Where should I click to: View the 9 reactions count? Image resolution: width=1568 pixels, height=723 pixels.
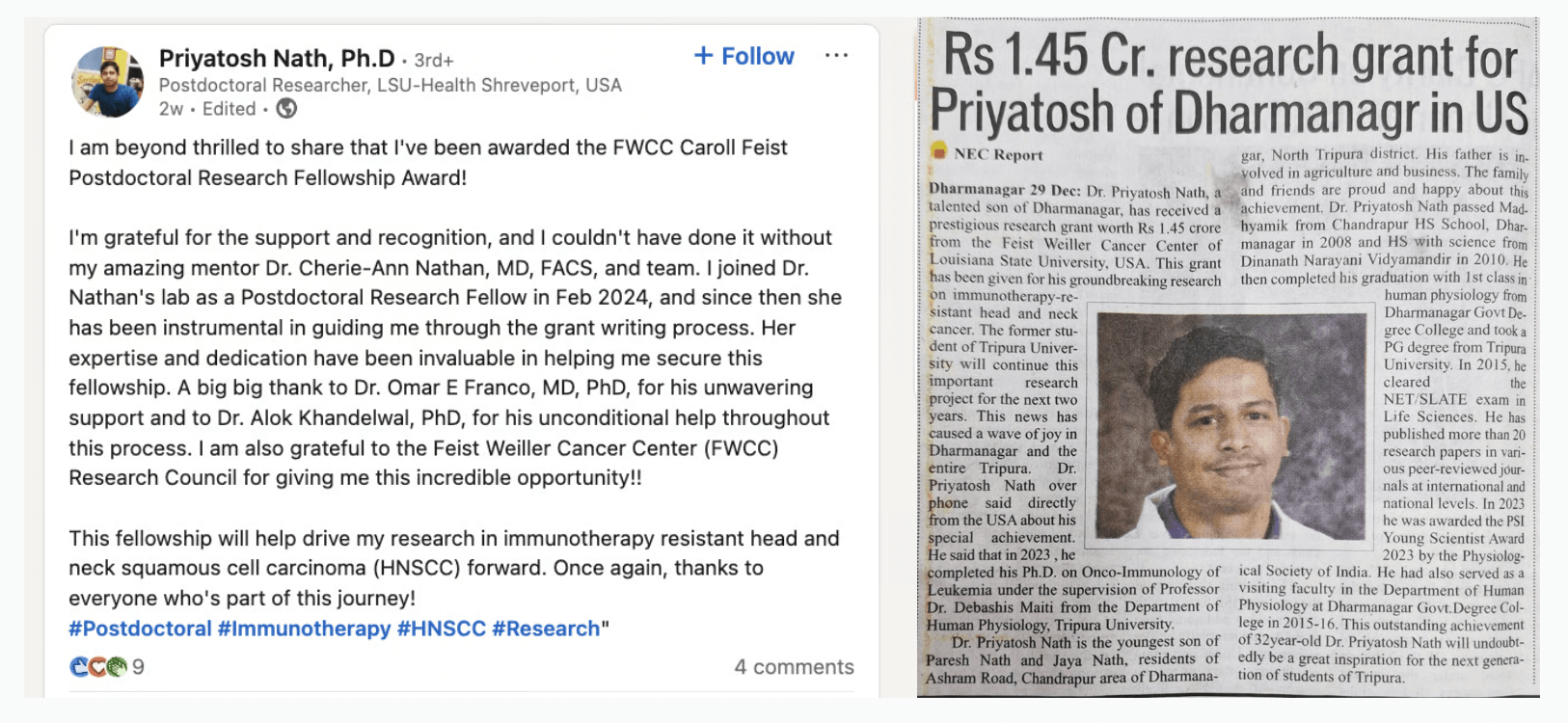[x=138, y=667]
